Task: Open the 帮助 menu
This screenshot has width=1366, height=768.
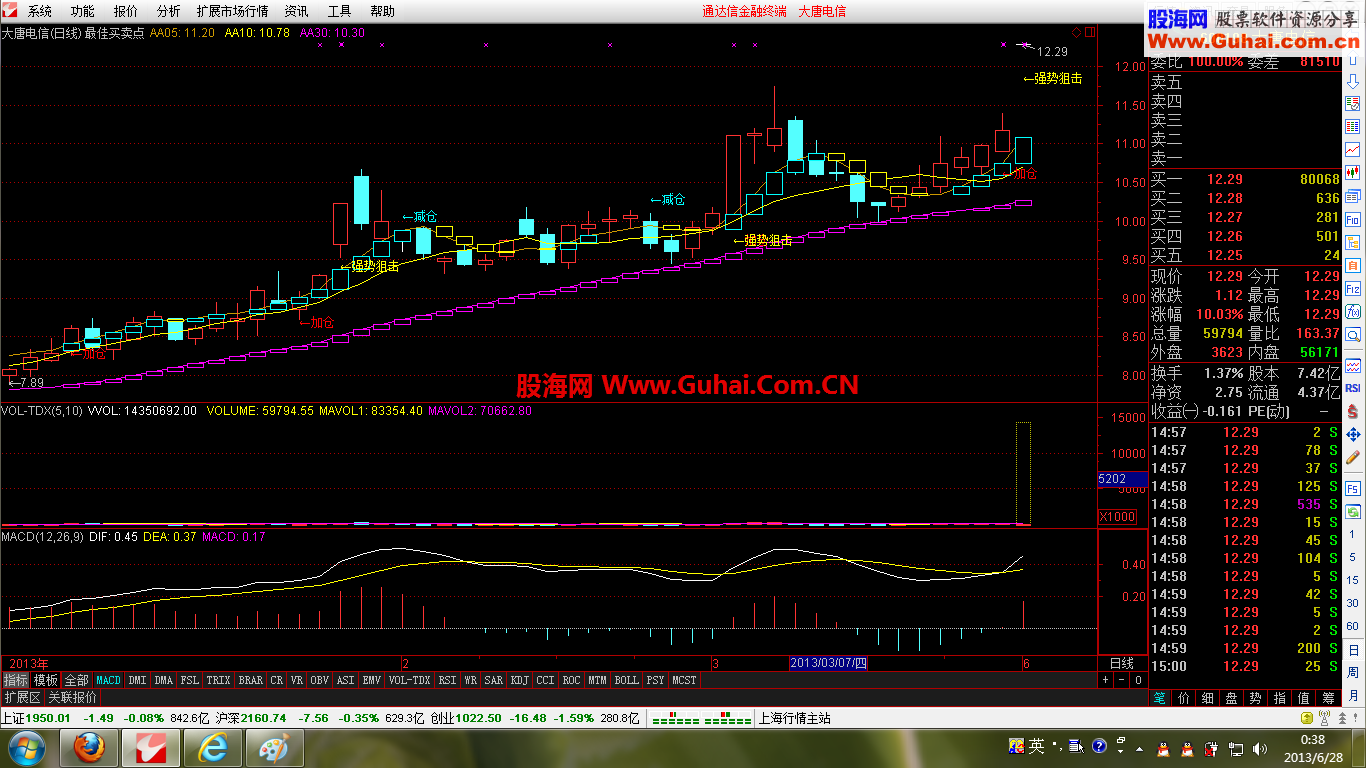Action: 382,11
